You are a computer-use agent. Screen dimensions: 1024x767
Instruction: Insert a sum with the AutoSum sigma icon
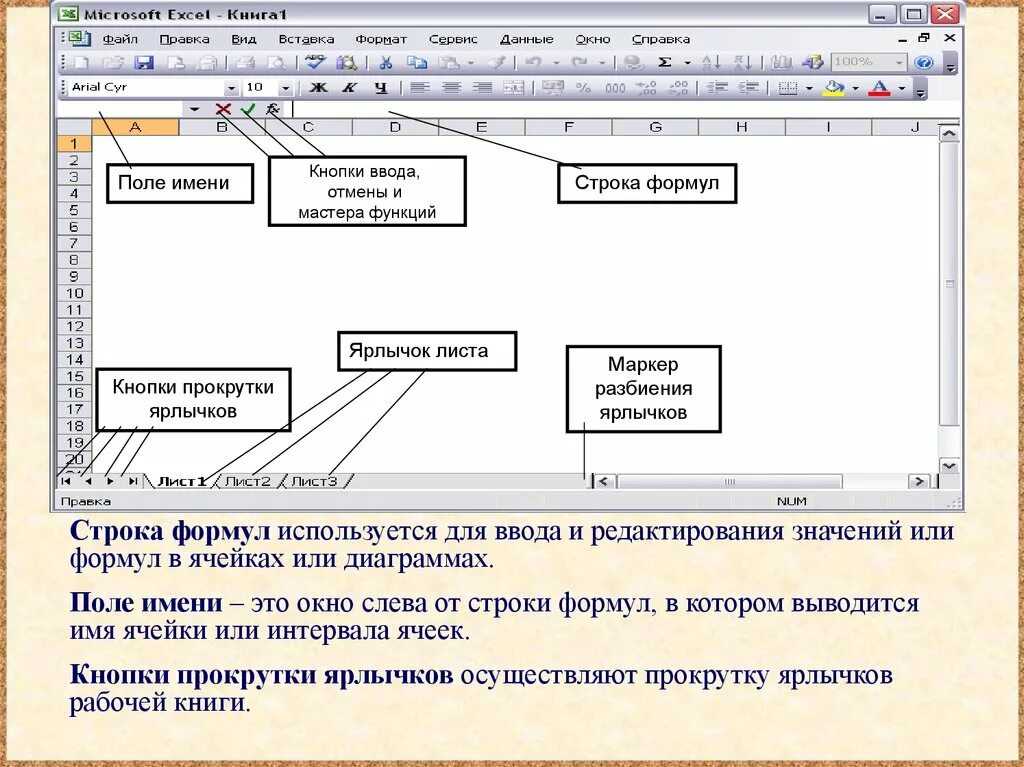point(665,63)
